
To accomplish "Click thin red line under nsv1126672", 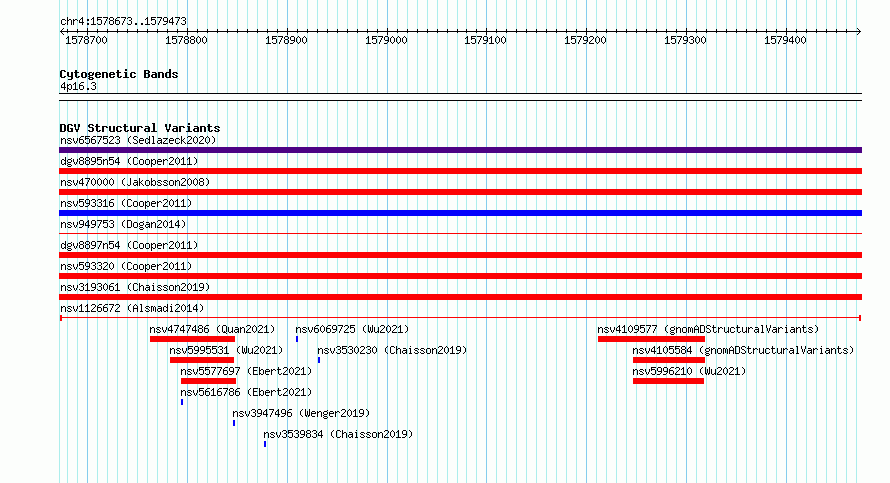I will (460, 318).
